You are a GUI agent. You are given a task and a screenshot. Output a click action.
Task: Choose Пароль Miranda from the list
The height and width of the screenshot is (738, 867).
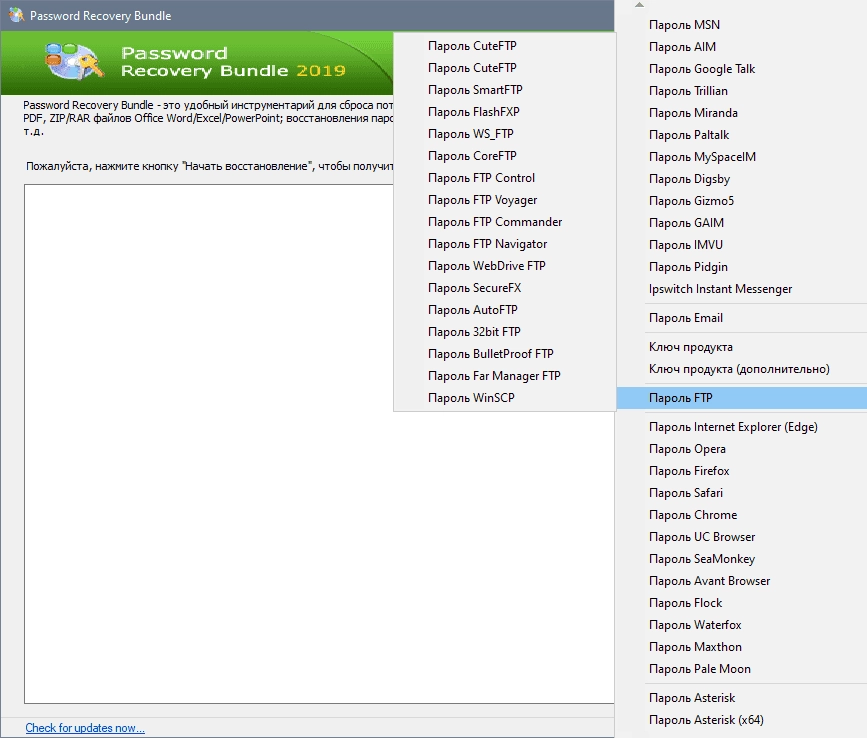[741, 113]
